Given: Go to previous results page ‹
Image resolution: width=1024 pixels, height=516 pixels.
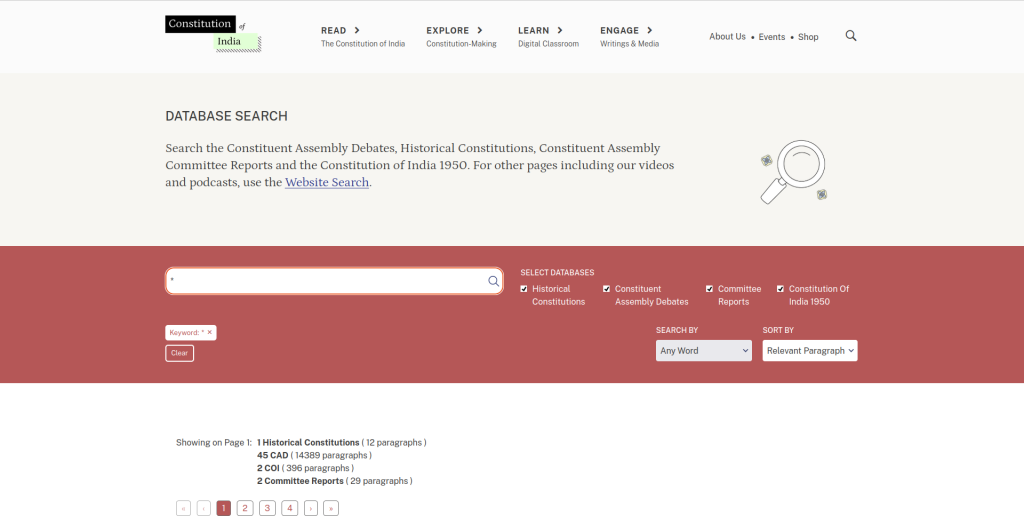Looking at the screenshot, I should click(x=204, y=508).
